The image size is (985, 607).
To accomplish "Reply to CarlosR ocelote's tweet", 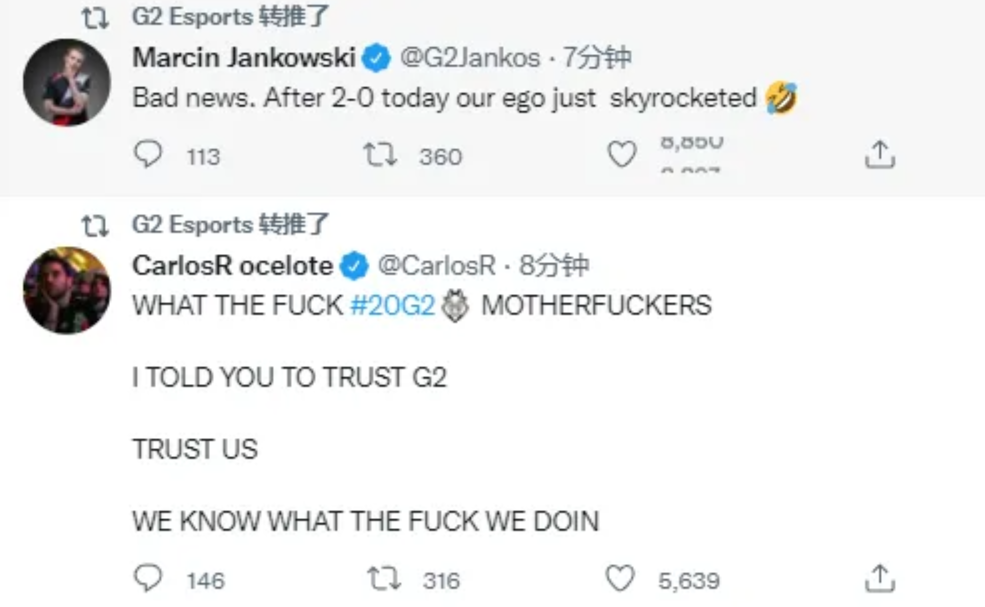I will click(x=148, y=578).
